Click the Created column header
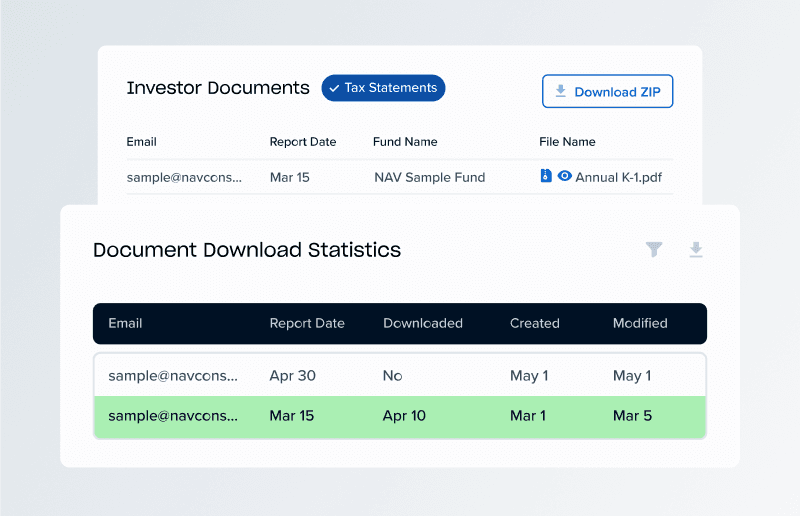800x516 pixels. tap(535, 323)
